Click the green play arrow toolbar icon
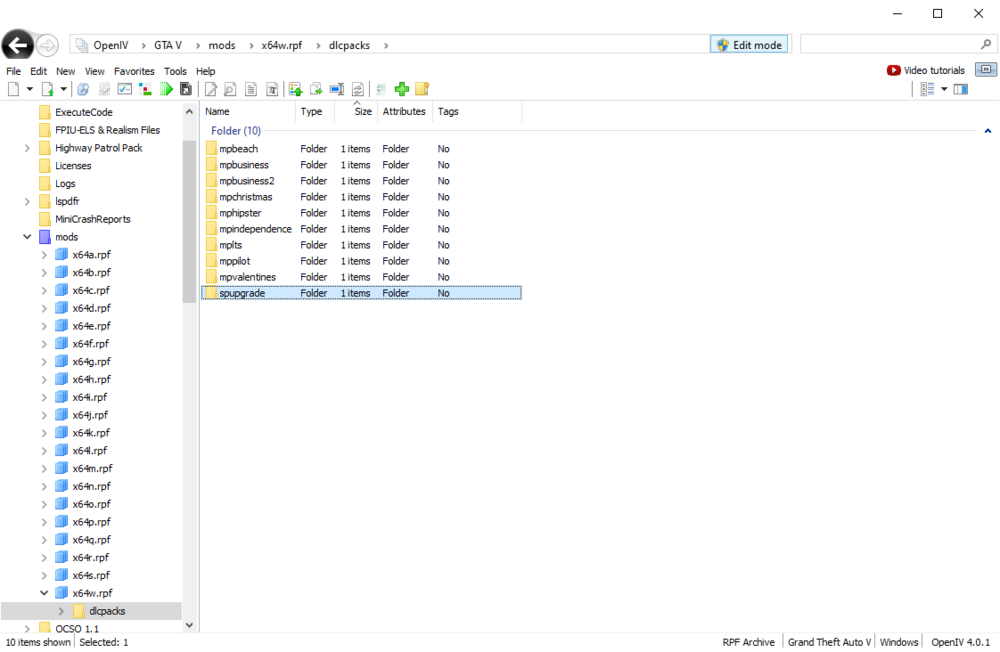The height and width of the screenshot is (652, 1000). pos(166,89)
